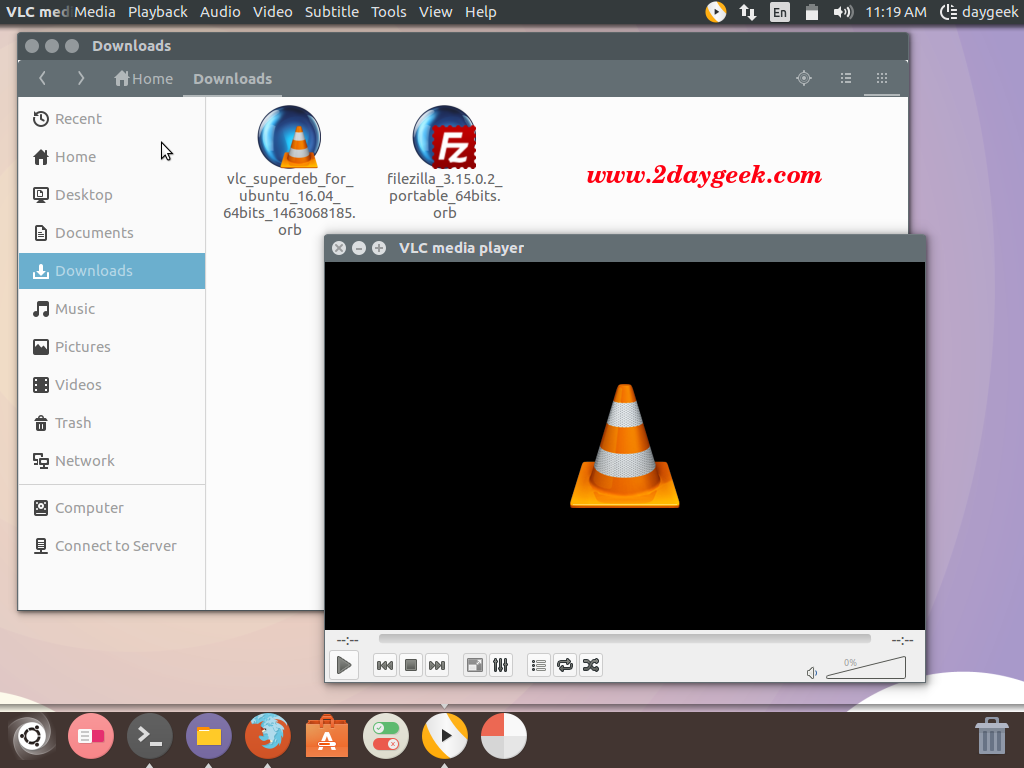This screenshot has width=1024, height=768.
Task: Adjust the VLC volume slider
Action: click(x=866, y=668)
